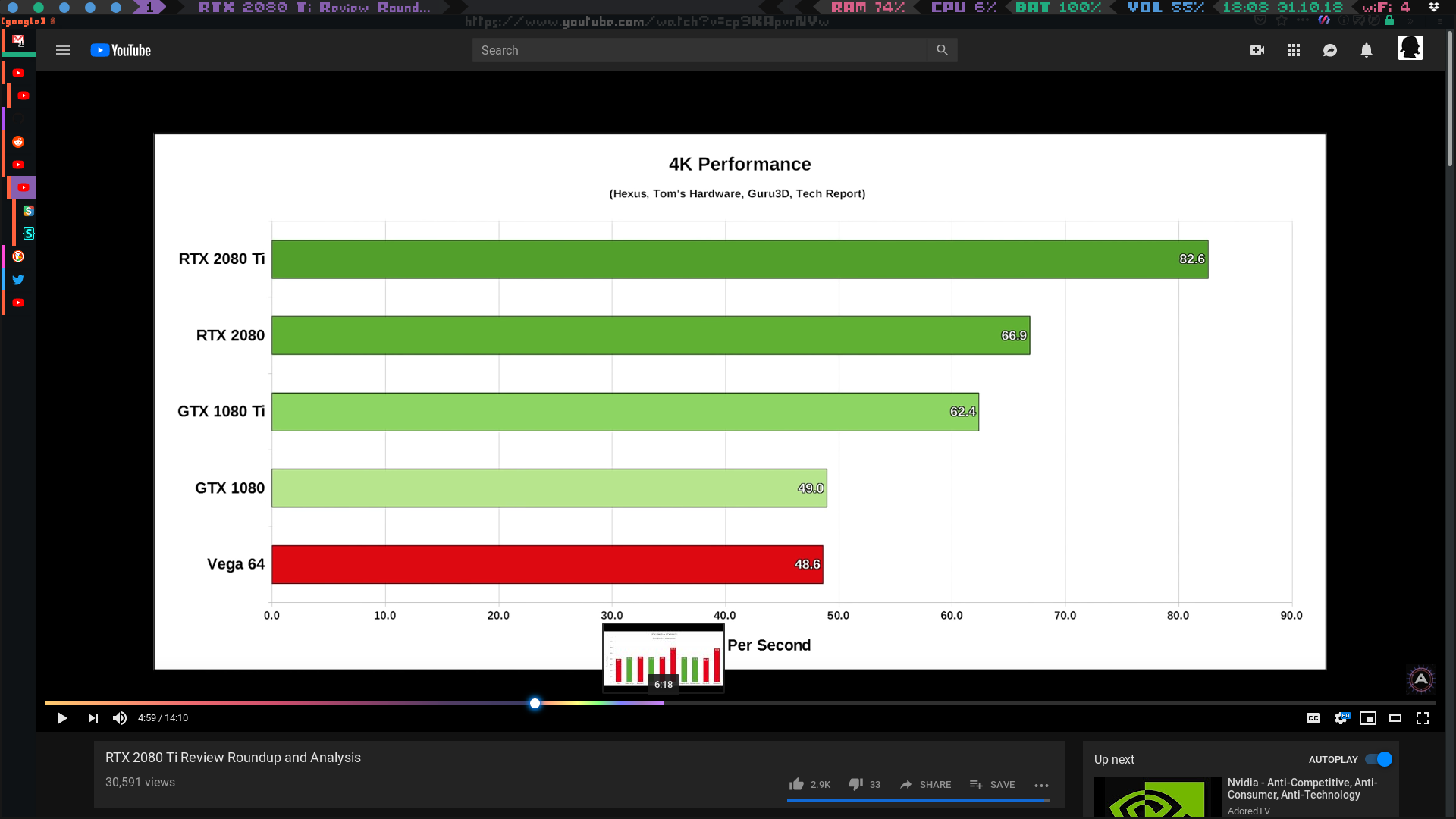Like the video thumbs up

point(796,784)
